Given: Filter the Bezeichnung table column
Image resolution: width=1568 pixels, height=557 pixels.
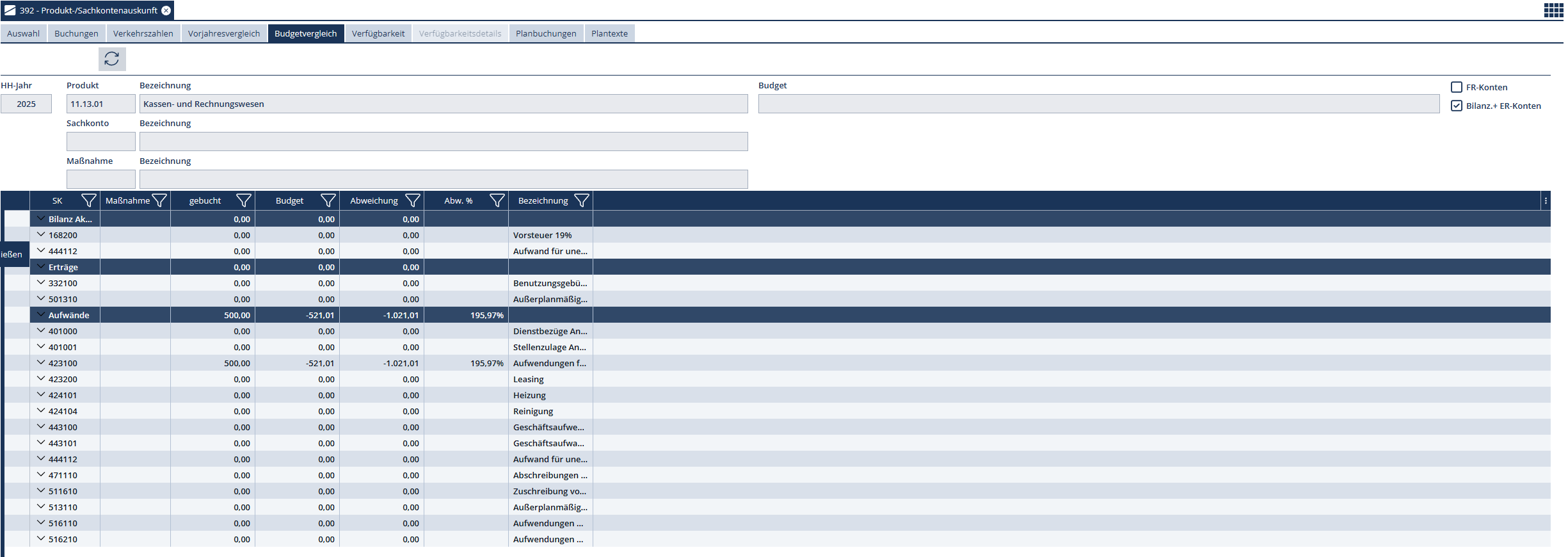Looking at the screenshot, I should (x=581, y=200).
